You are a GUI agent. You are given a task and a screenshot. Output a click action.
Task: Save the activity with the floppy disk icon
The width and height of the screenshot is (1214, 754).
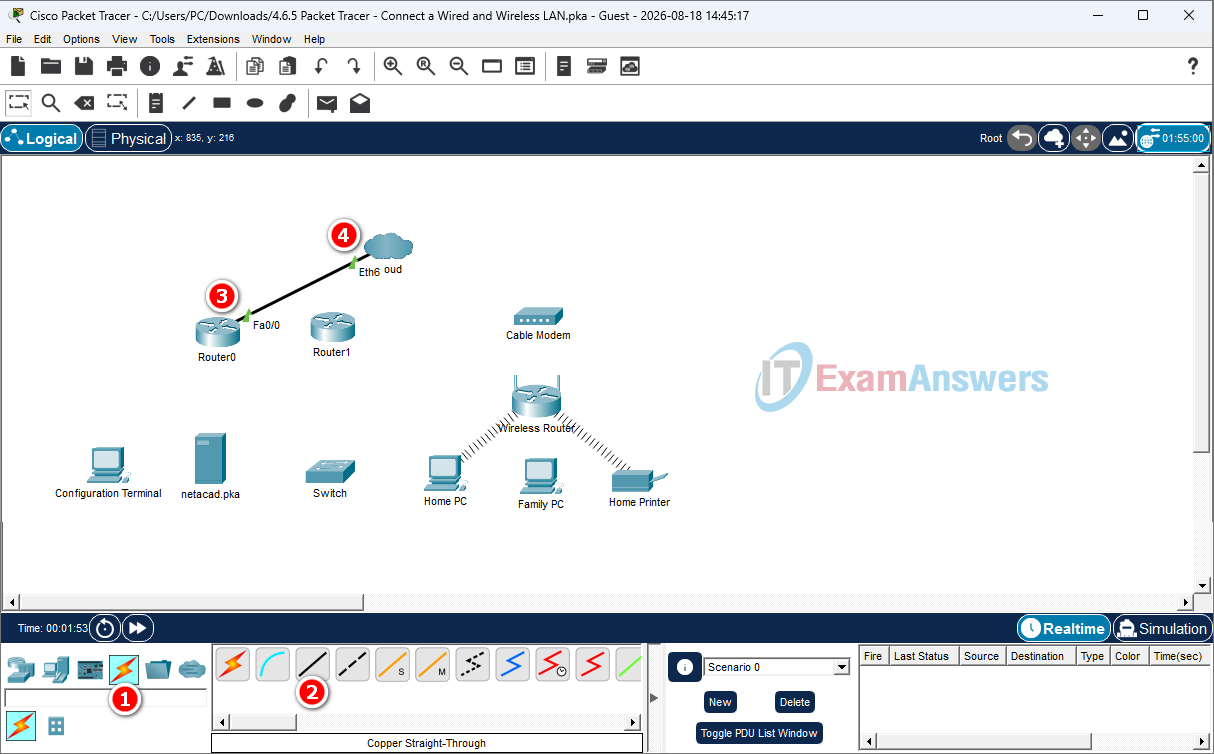(84, 66)
